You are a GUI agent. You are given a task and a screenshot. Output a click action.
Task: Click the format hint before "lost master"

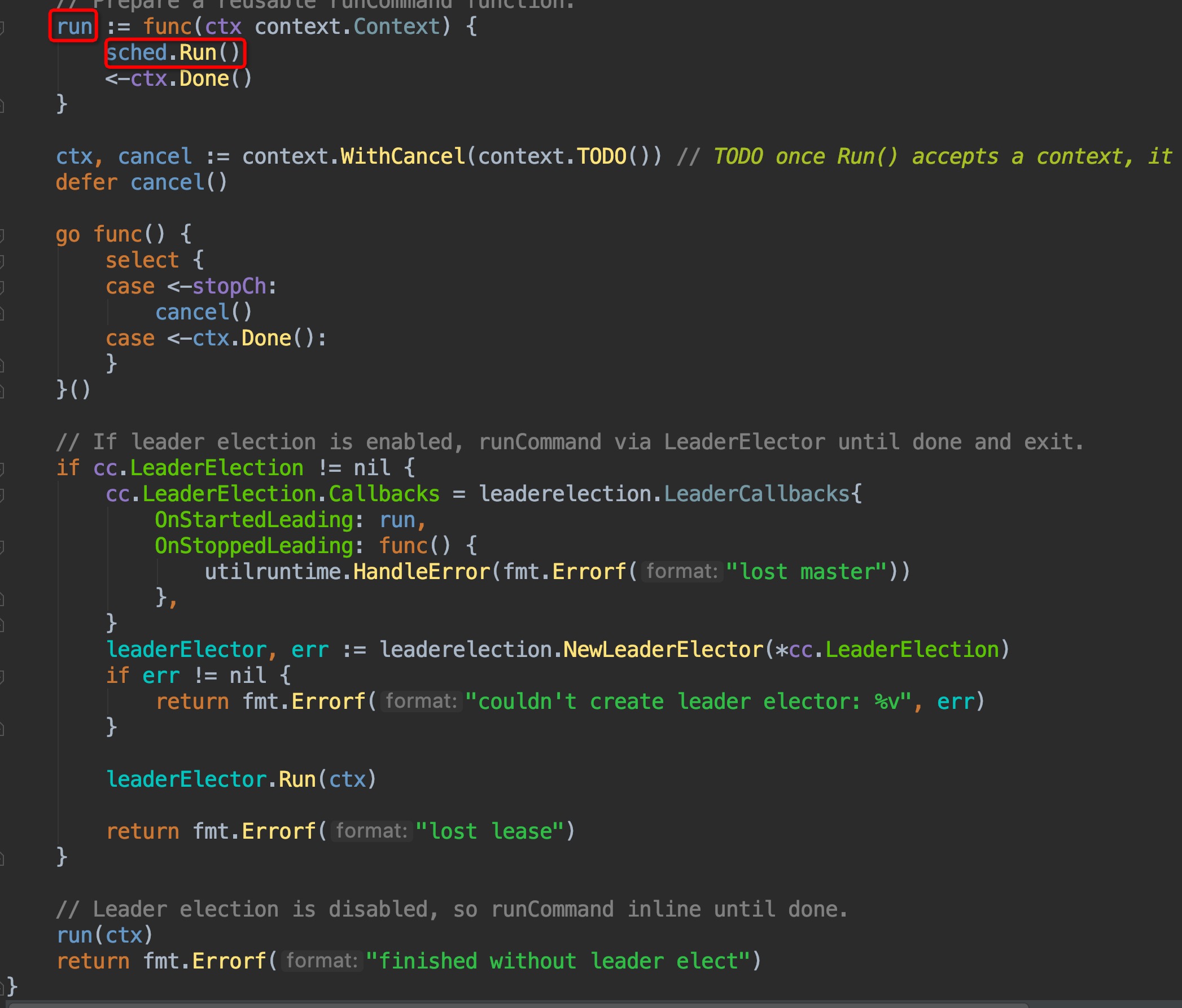(x=681, y=571)
